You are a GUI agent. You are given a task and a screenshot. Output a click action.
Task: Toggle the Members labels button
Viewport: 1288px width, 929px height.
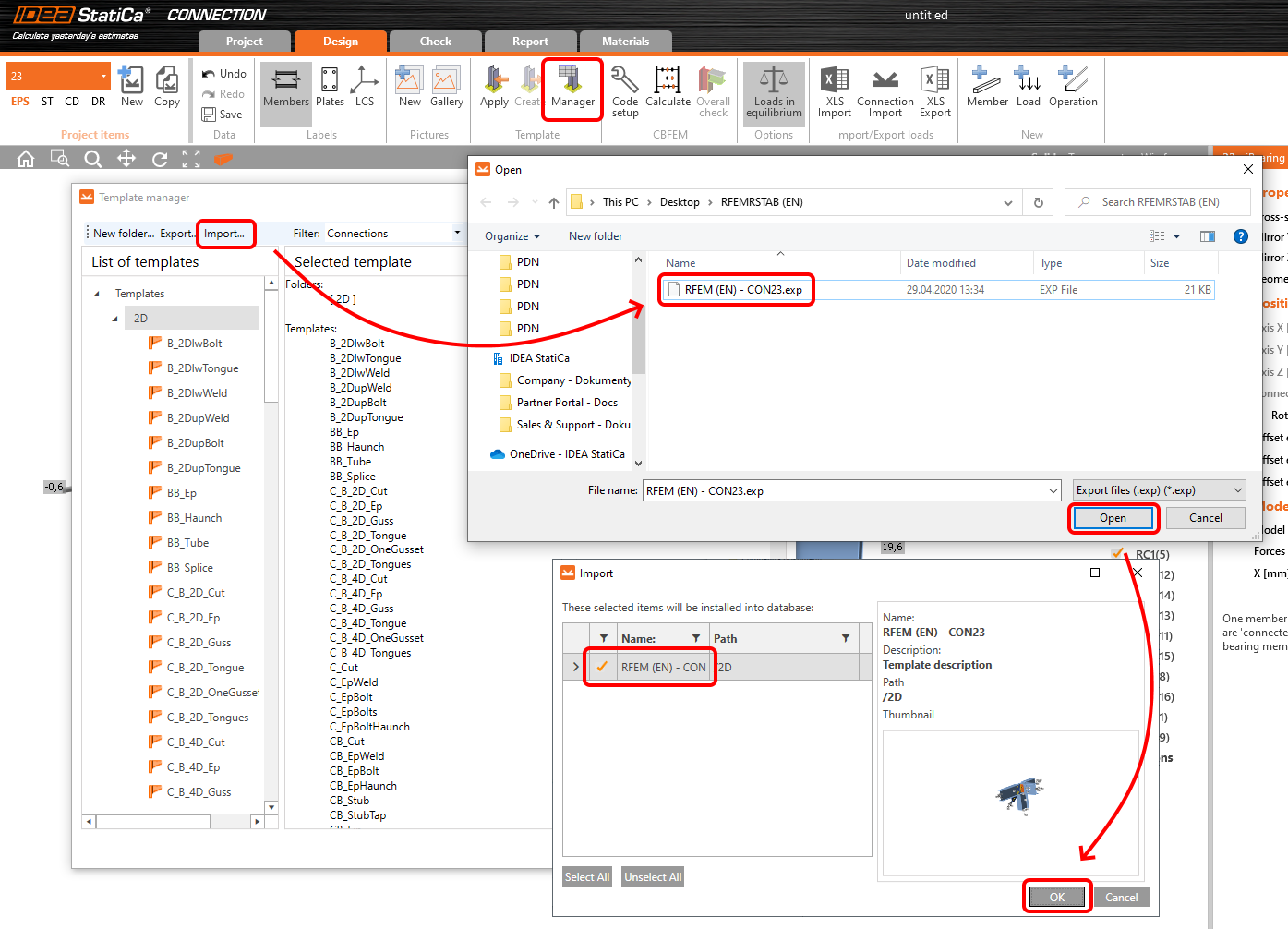285,87
